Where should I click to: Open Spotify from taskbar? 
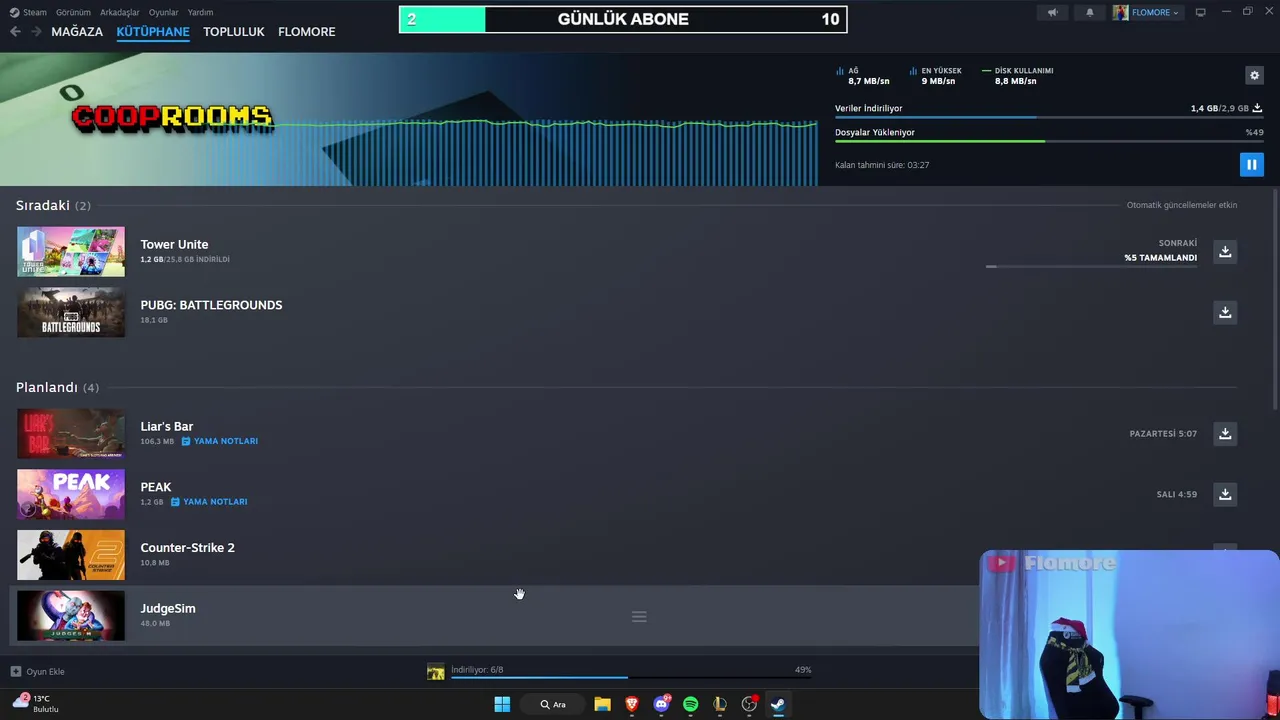click(690, 704)
